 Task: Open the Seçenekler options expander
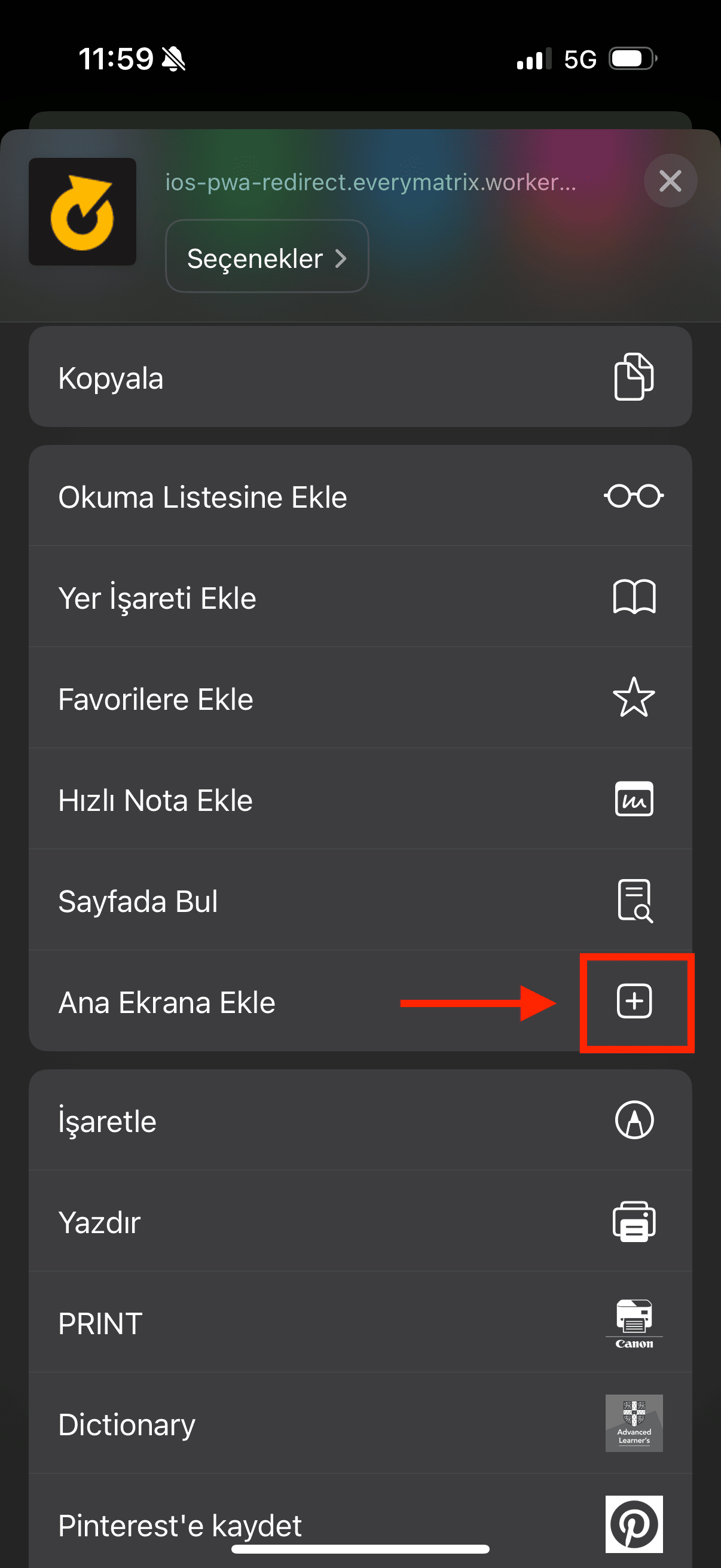coord(266,258)
